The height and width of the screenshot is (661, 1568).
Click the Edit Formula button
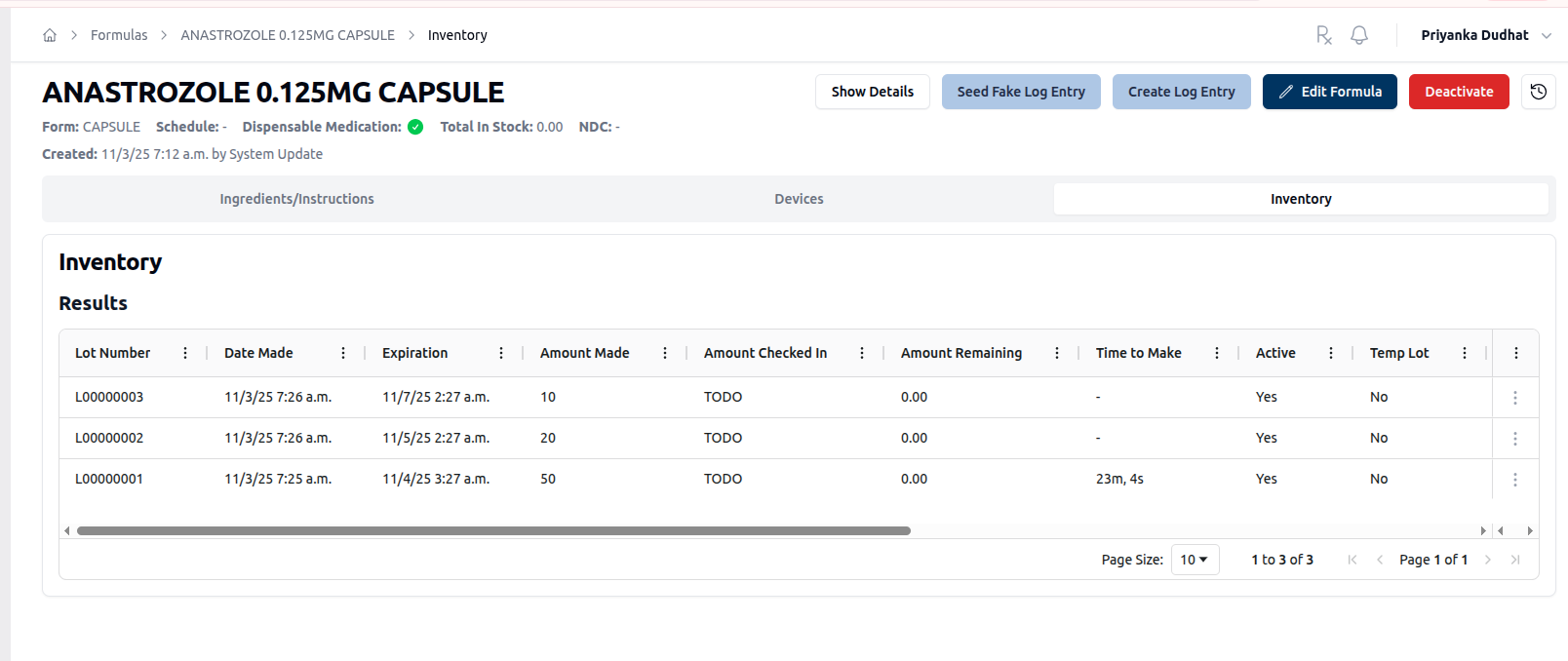pos(1329,92)
